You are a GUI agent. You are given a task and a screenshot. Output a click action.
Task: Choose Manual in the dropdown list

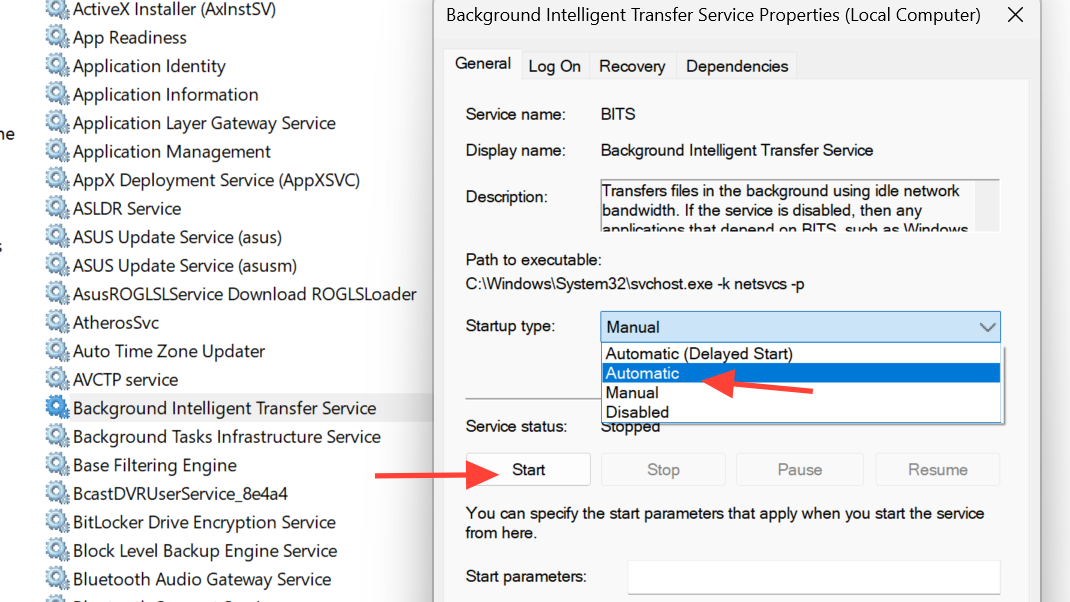(632, 393)
